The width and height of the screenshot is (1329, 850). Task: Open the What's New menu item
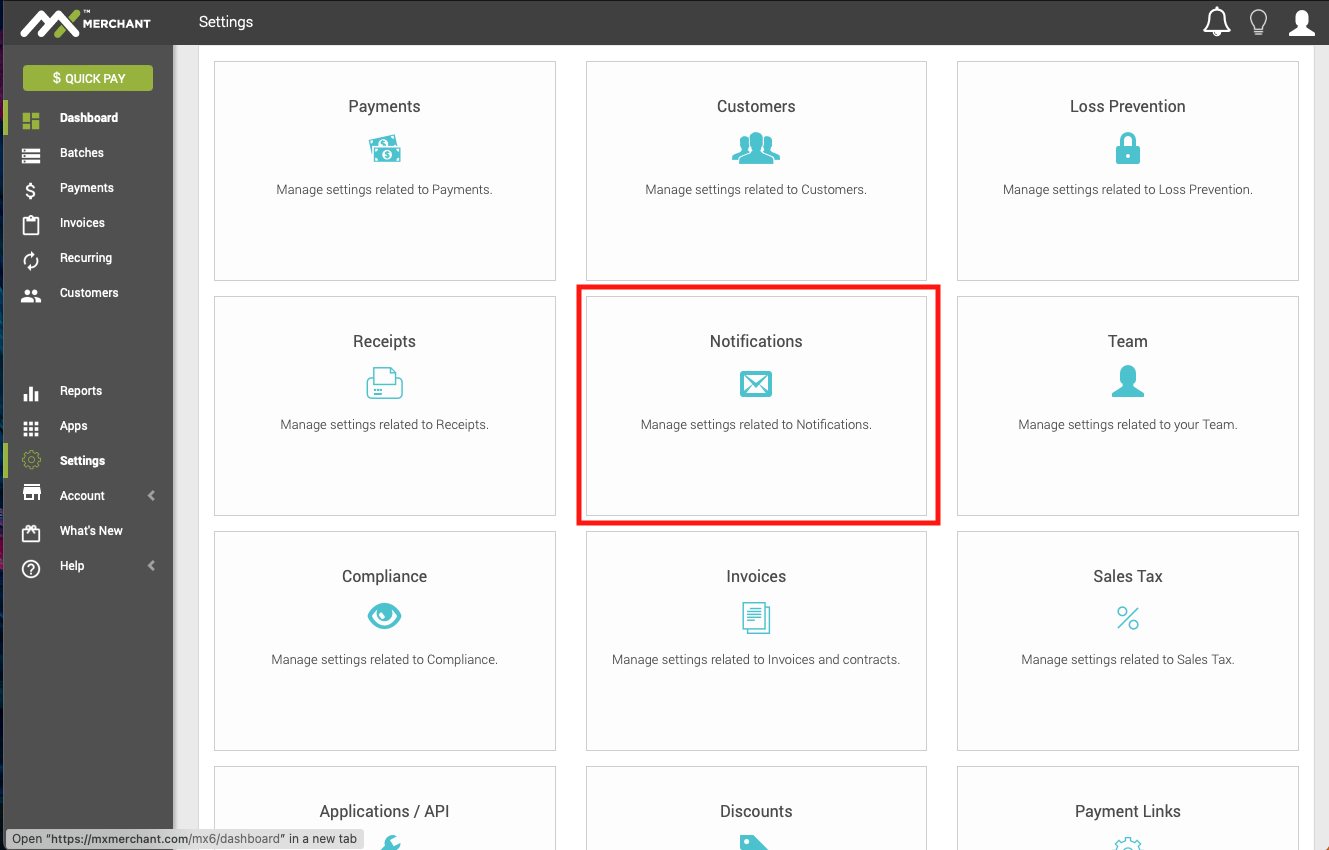(90, 530)
